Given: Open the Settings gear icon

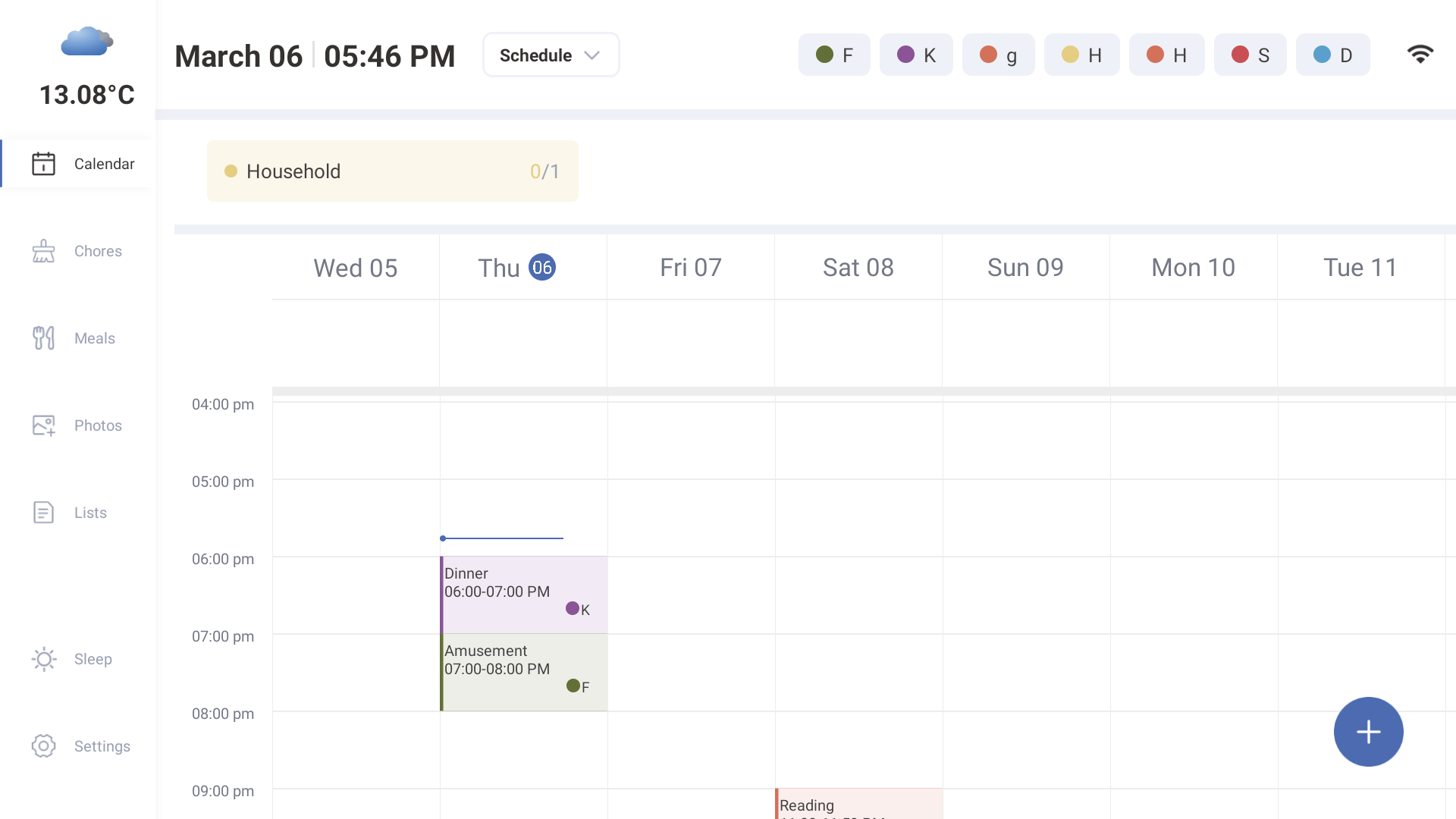Looking at the screenshot, I should (x=43, y=746).
